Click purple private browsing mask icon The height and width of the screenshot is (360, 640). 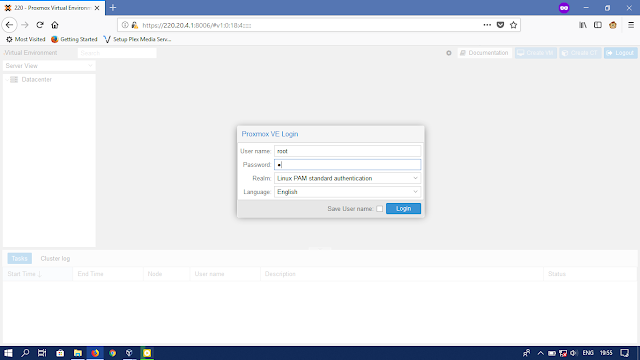(564, 8)
